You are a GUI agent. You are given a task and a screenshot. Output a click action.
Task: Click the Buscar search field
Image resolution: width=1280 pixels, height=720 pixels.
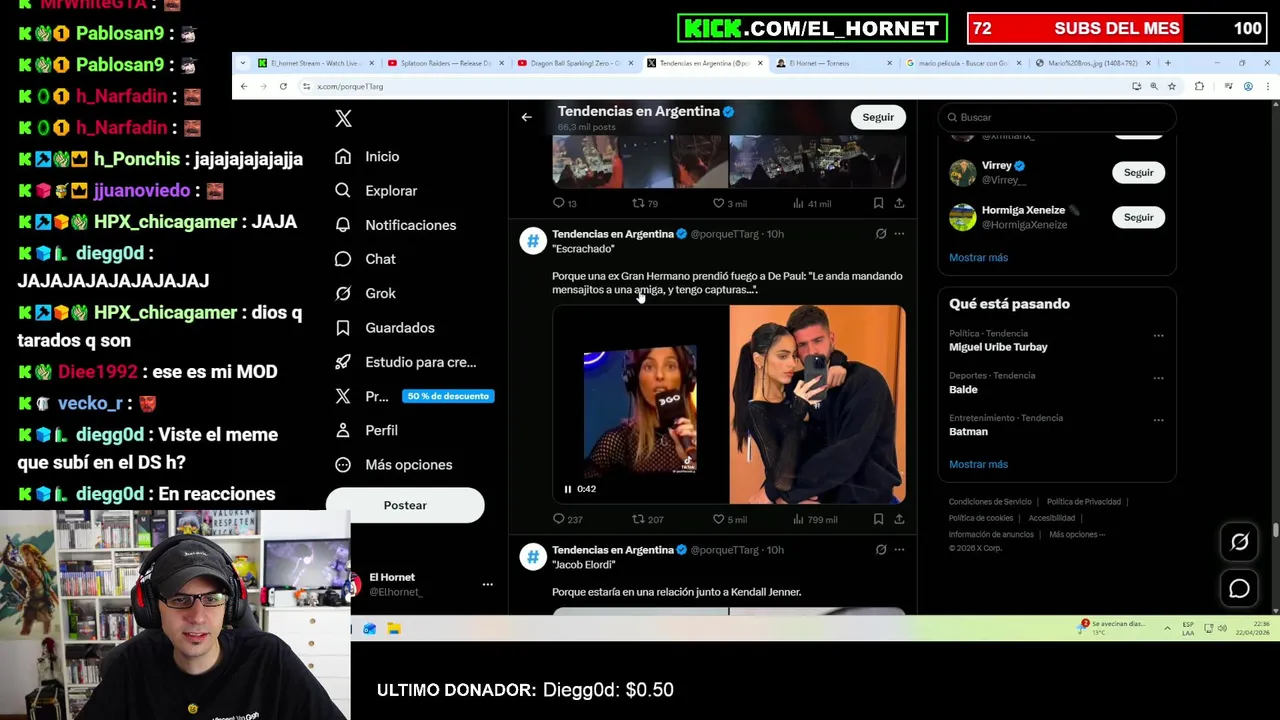(x=1057, y=117)
